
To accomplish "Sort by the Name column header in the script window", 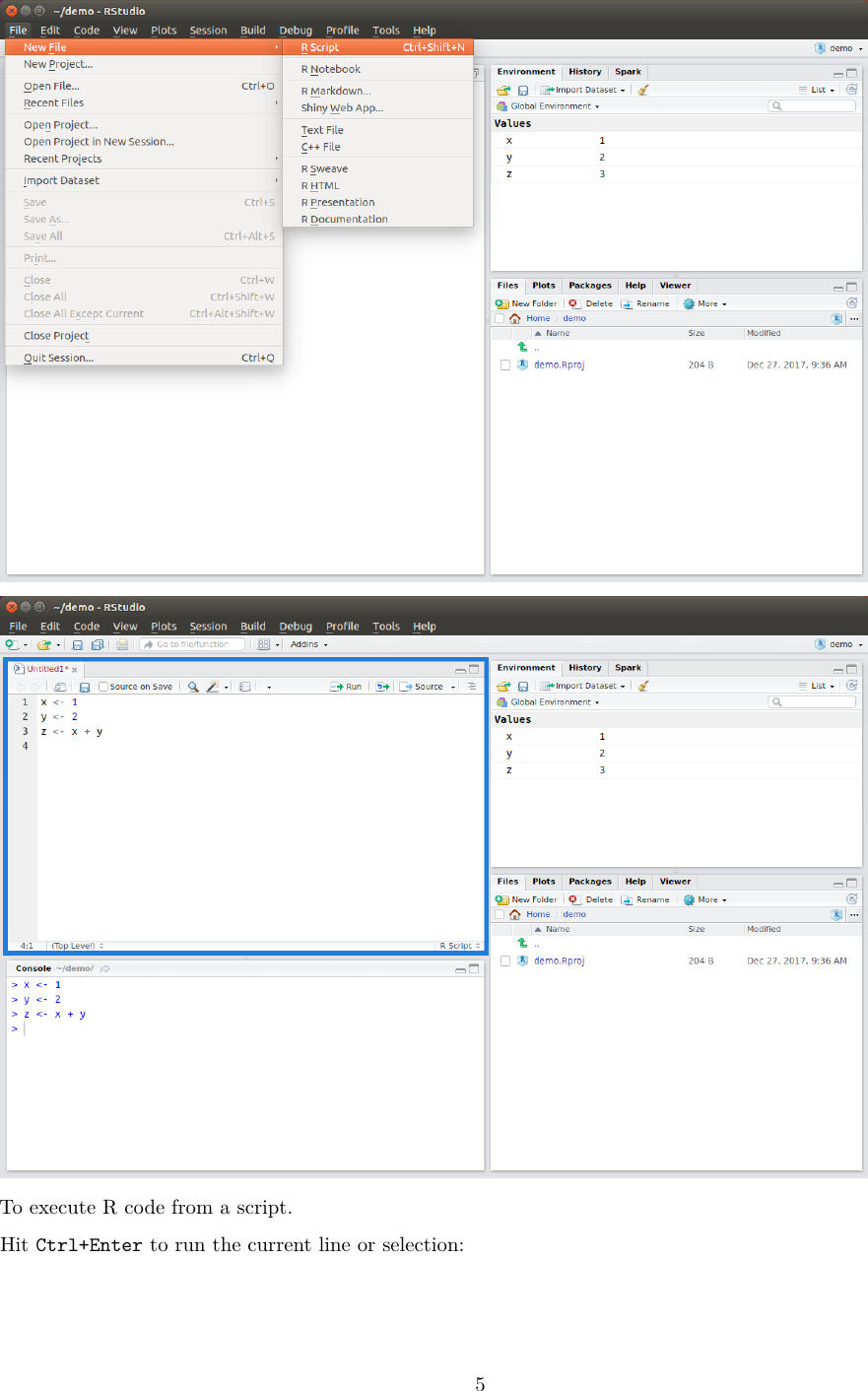I will pyautogui.click(x=558, y=929).
